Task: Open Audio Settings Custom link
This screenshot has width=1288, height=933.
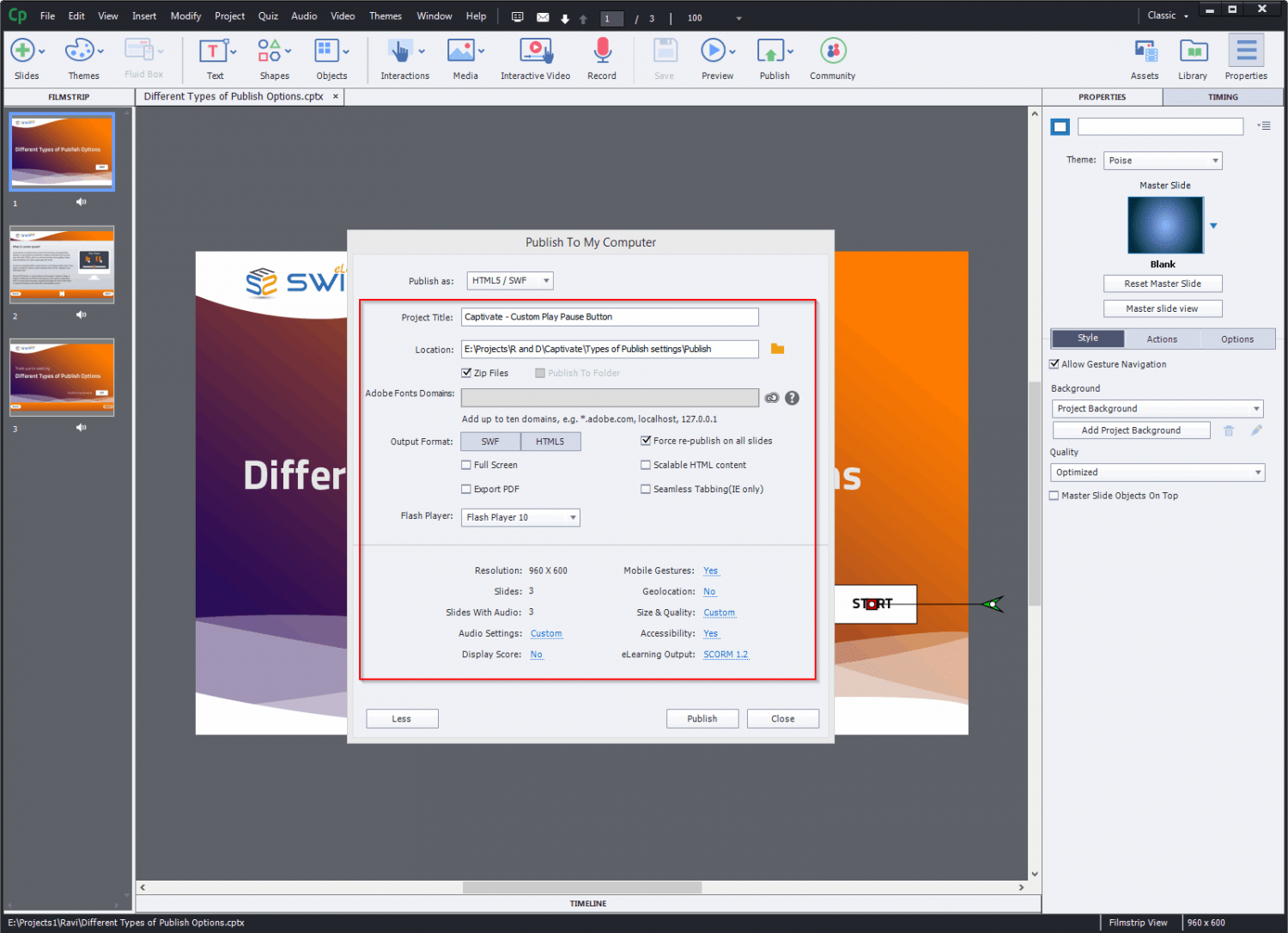Action: tap(546, 634)
